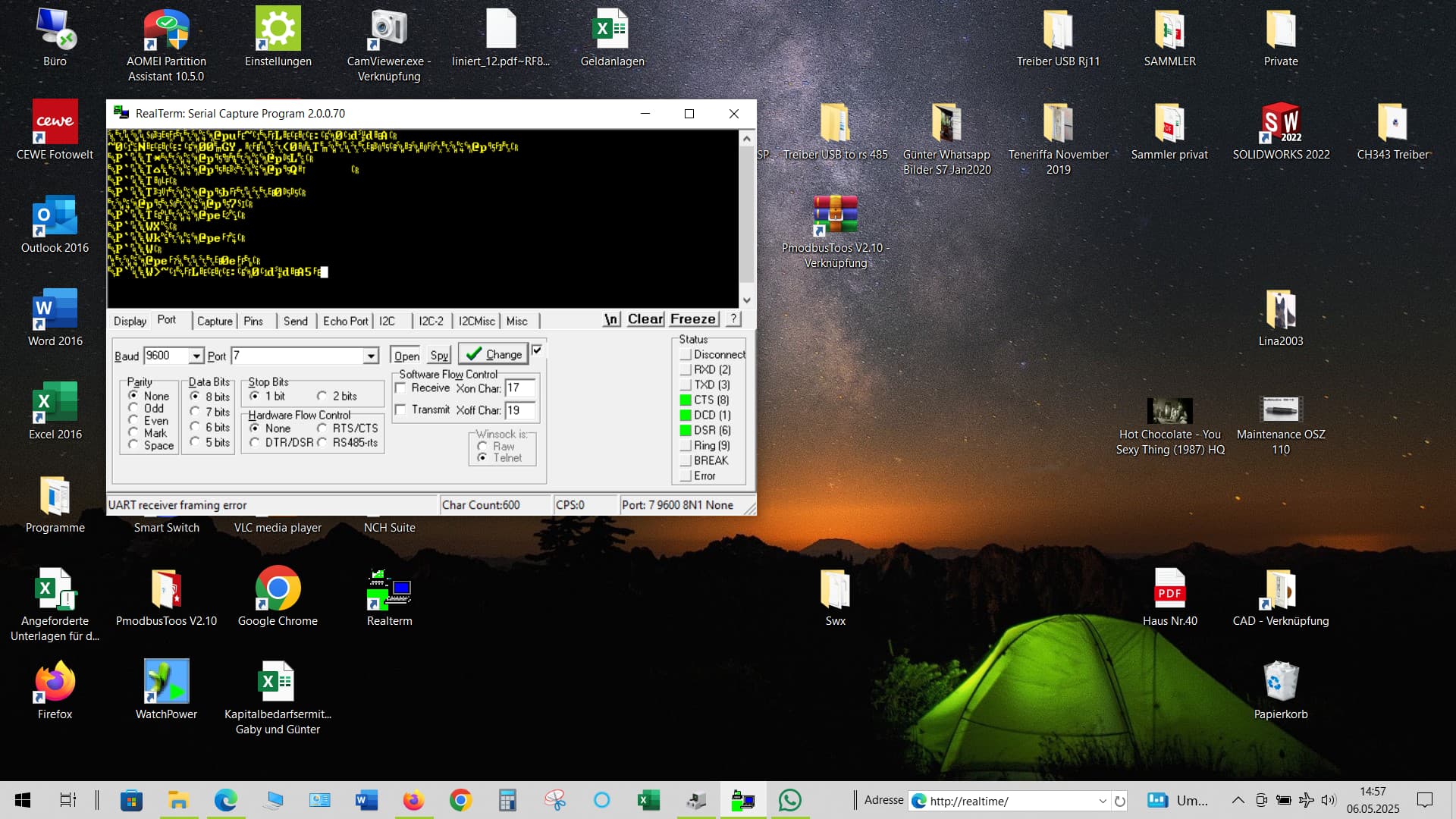Click the Change button

493,354
